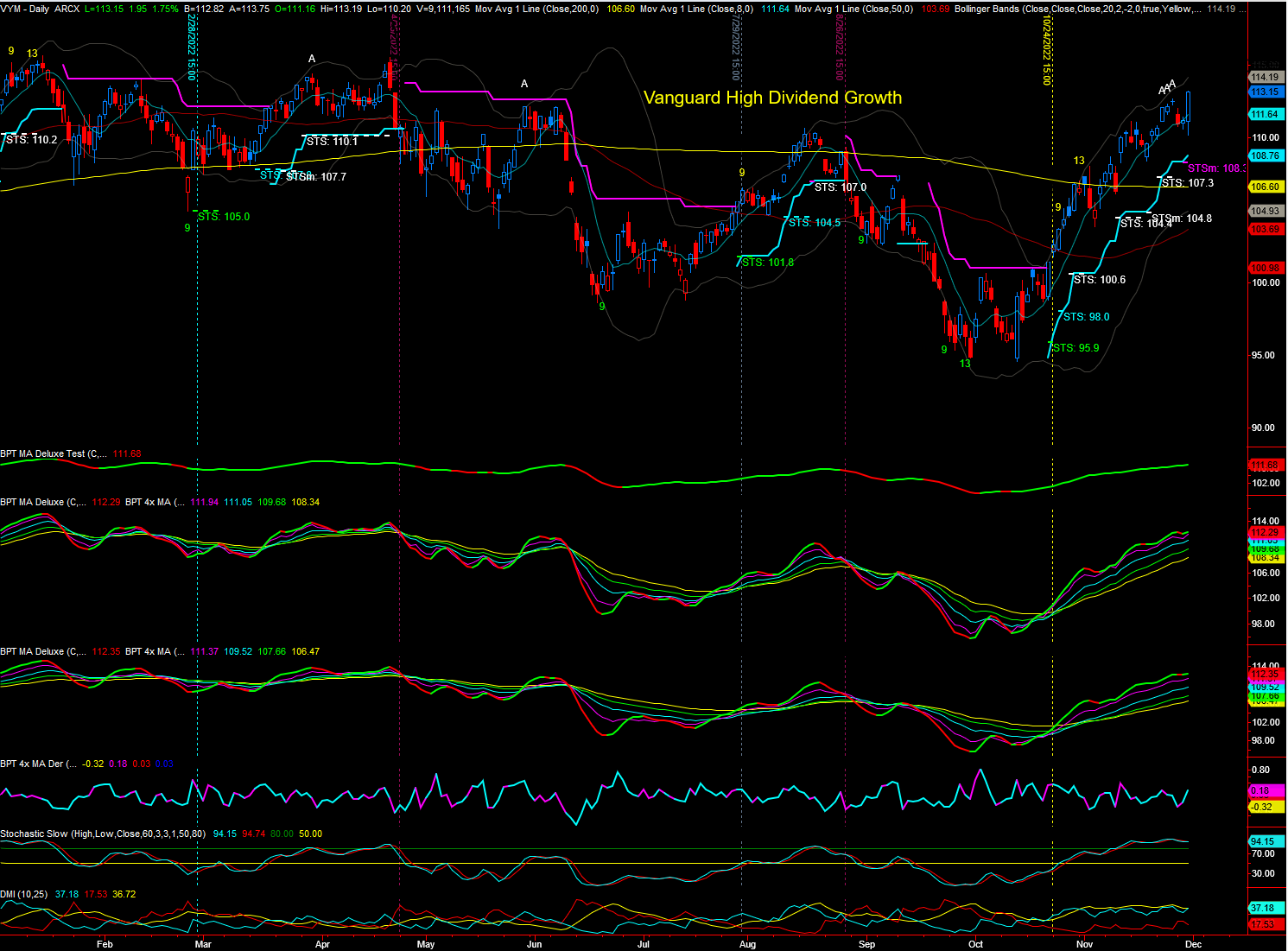Viewport: 1288px width, 951px height.
Task: Click the Nov month label on time axis
Action: [x=1084, y=944]
